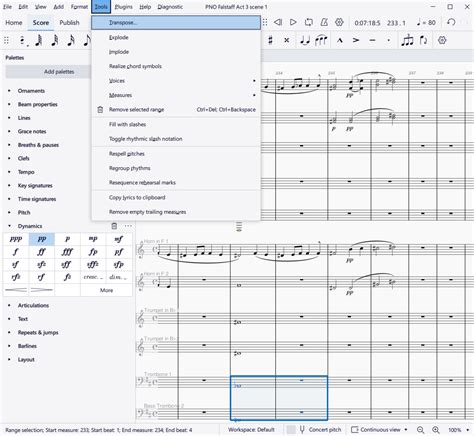The image size is (474, 436).
Task: Start playback with the Play icon
Action: [293, 22]
